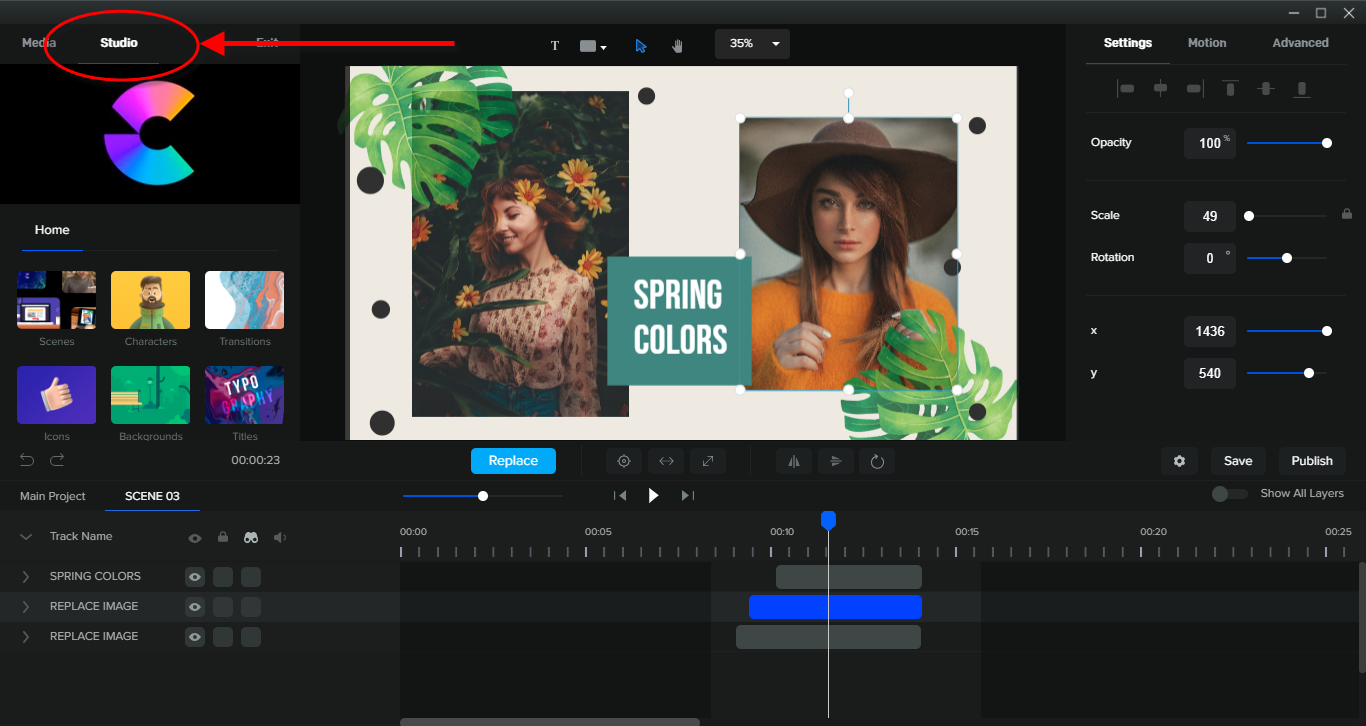Align selection to left edge
Viewport: 1366px width, 726px height.
(1125, 89)
